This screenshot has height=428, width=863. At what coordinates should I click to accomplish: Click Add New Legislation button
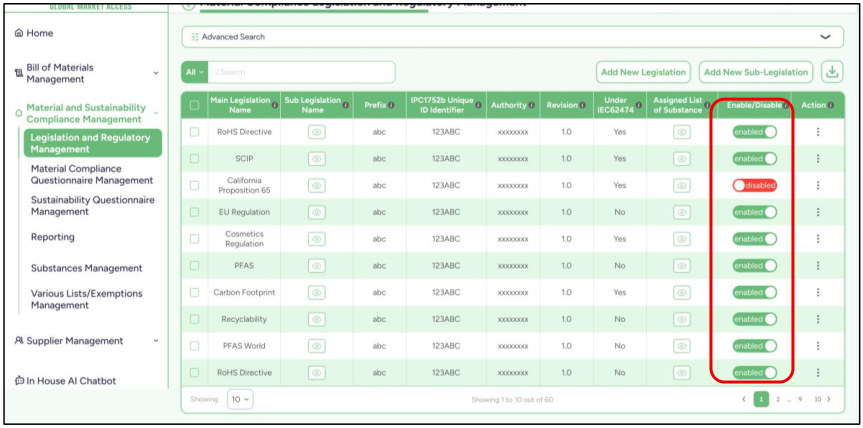643,72
